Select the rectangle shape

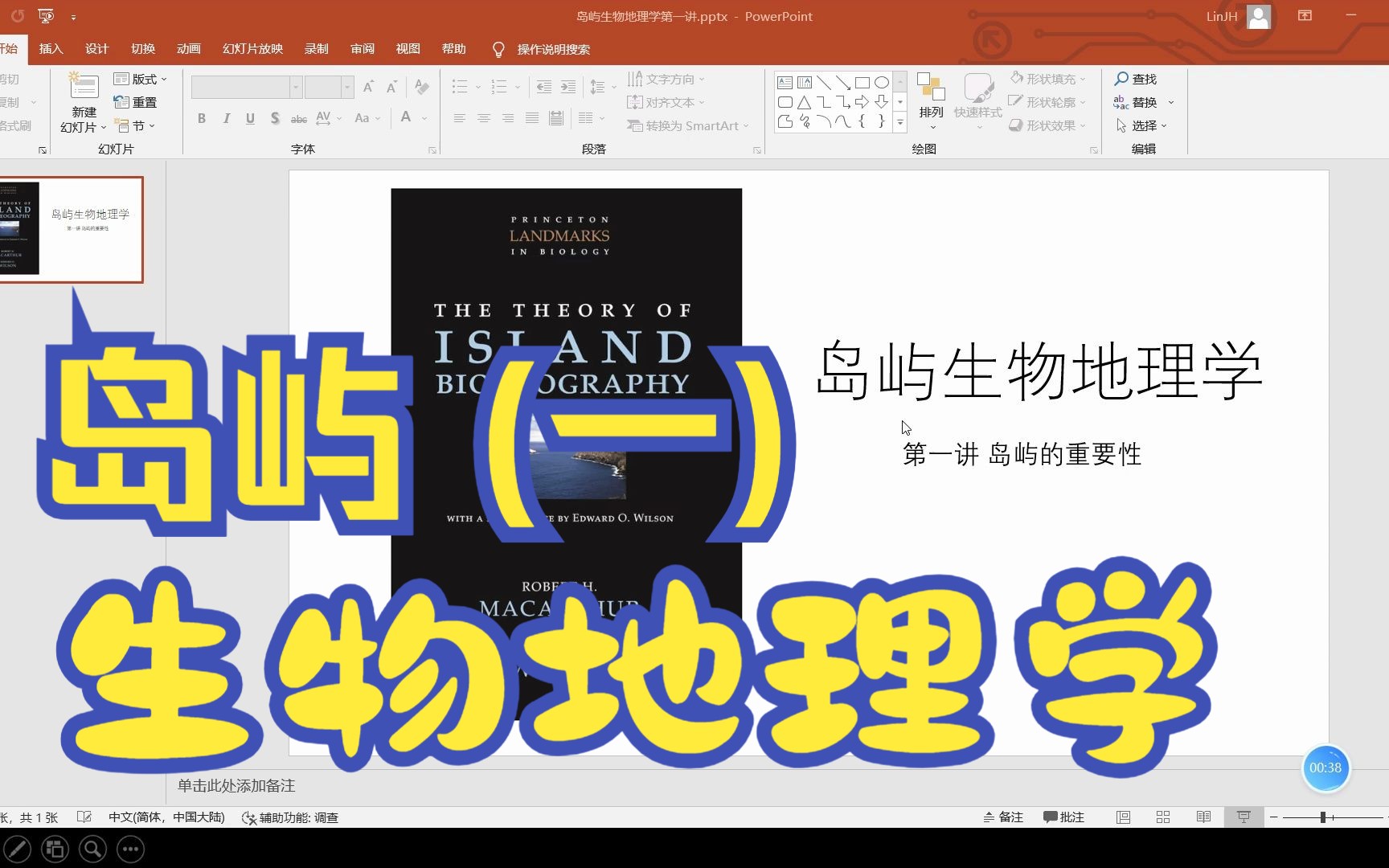(x=862, y=82)
